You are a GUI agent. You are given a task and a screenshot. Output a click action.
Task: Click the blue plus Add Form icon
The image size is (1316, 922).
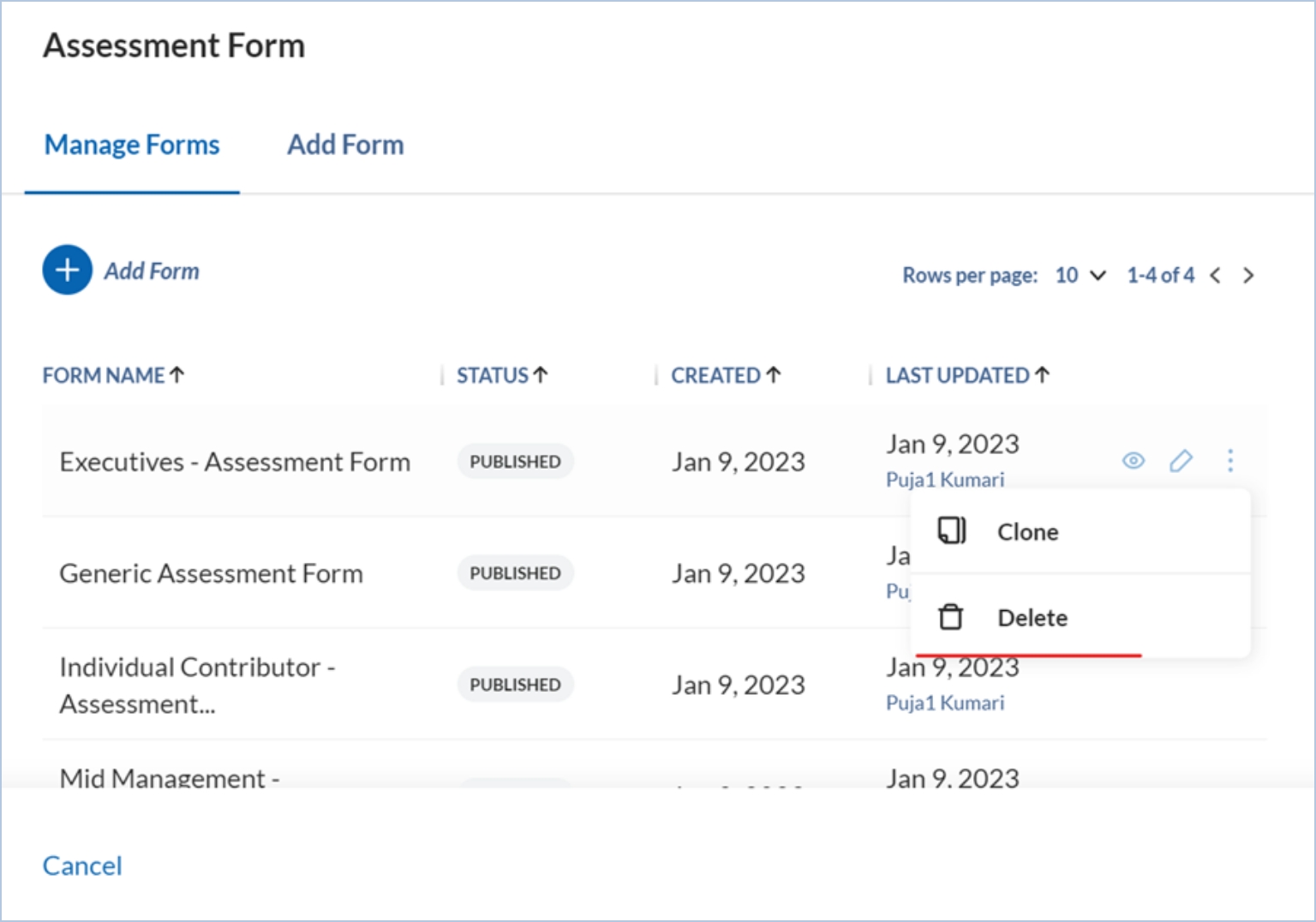(67, 270)
